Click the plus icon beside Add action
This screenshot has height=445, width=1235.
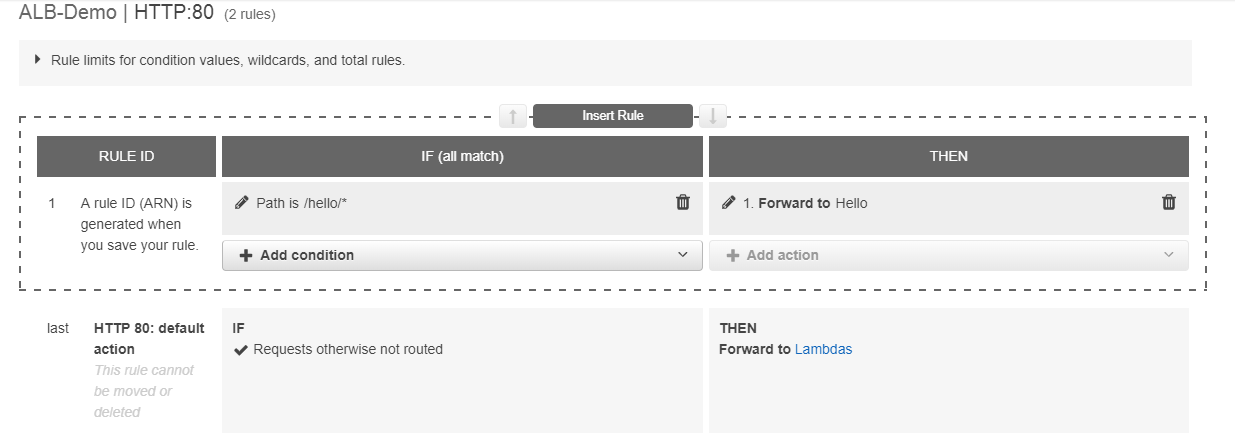point(733,255)
